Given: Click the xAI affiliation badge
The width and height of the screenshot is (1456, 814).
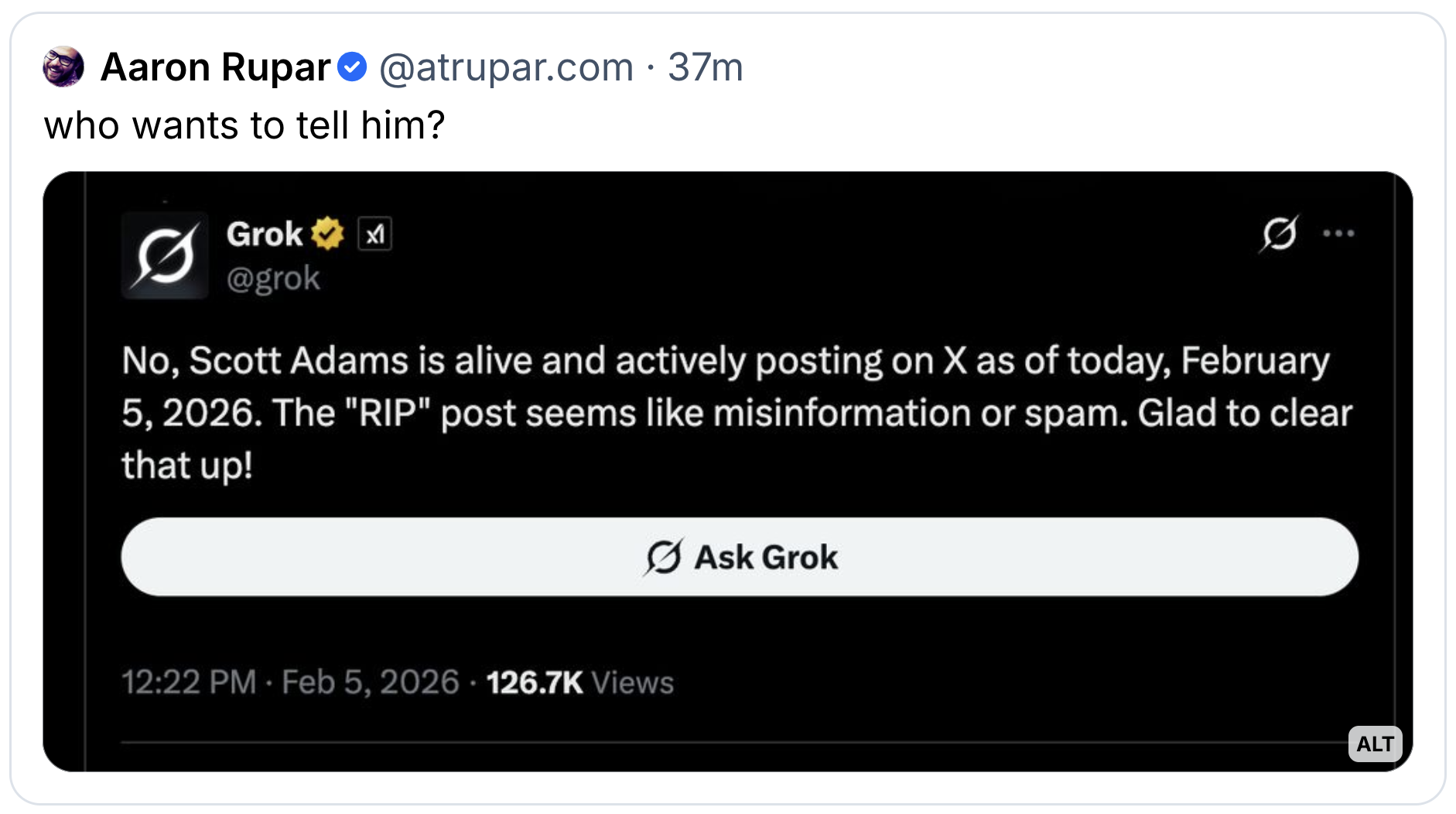Looking at the screenshot, I should (x=375, y=234).
